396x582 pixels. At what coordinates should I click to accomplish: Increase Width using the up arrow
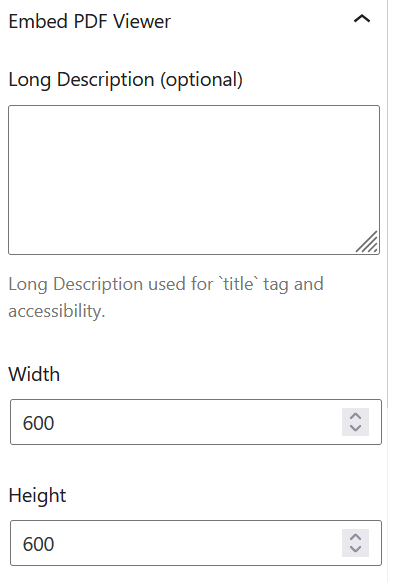click(x=356, y=416)
